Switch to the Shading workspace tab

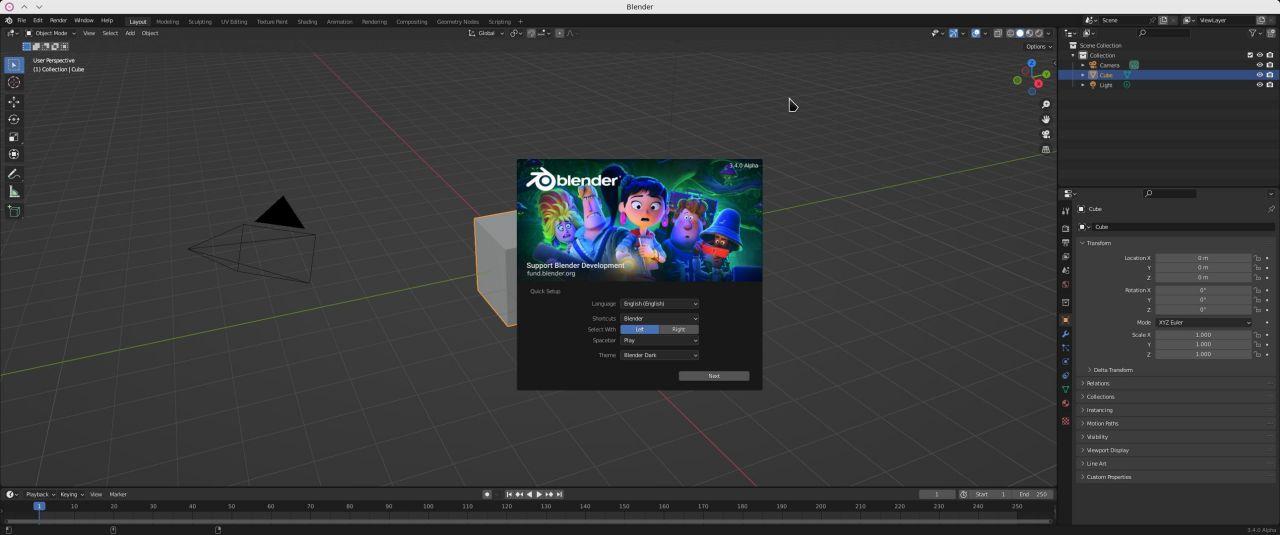pyautogui.click(x=307, y=21)
